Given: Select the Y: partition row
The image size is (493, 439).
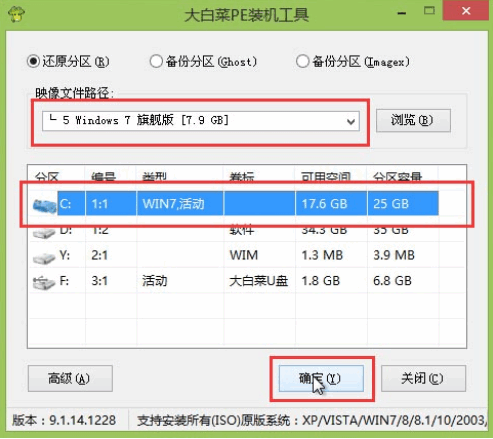Looking at the screenshot, I should (247, 255).
